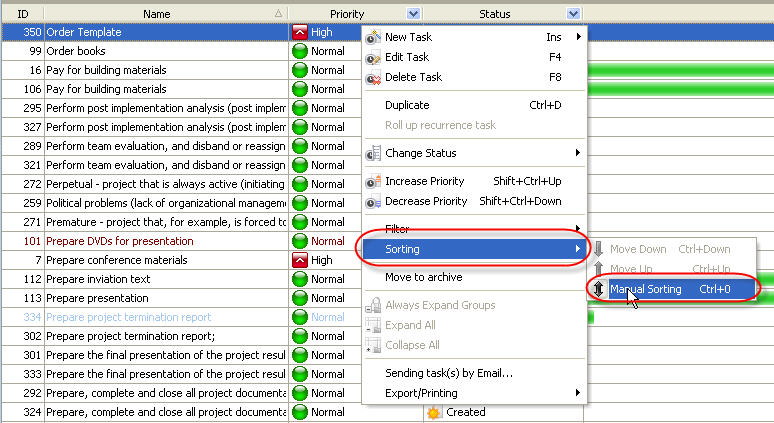Open the Status column filter dropdown
774x423 pixels.
point(573,14)
